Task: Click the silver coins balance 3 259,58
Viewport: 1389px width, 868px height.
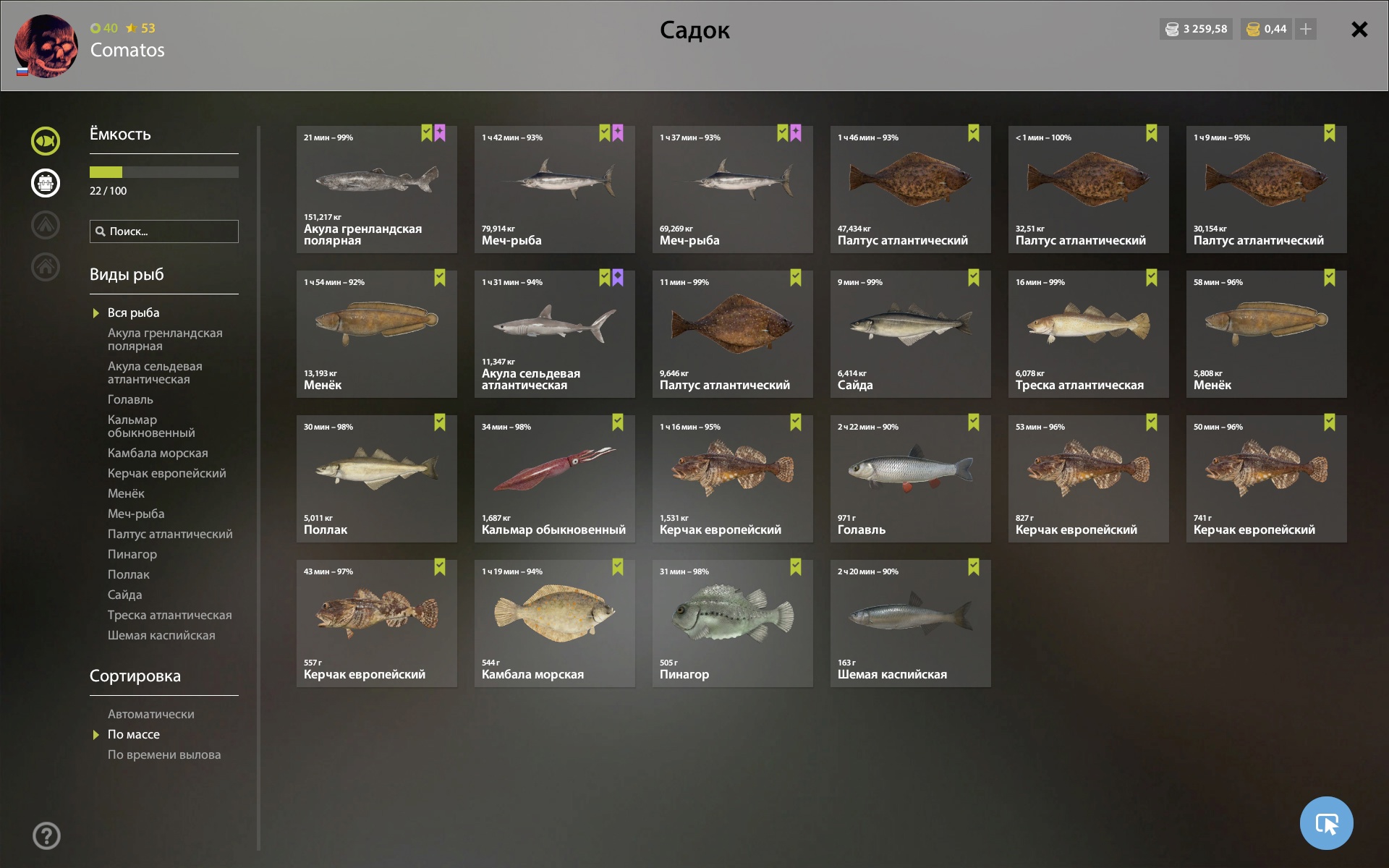Action: [x=1196, y=29]
